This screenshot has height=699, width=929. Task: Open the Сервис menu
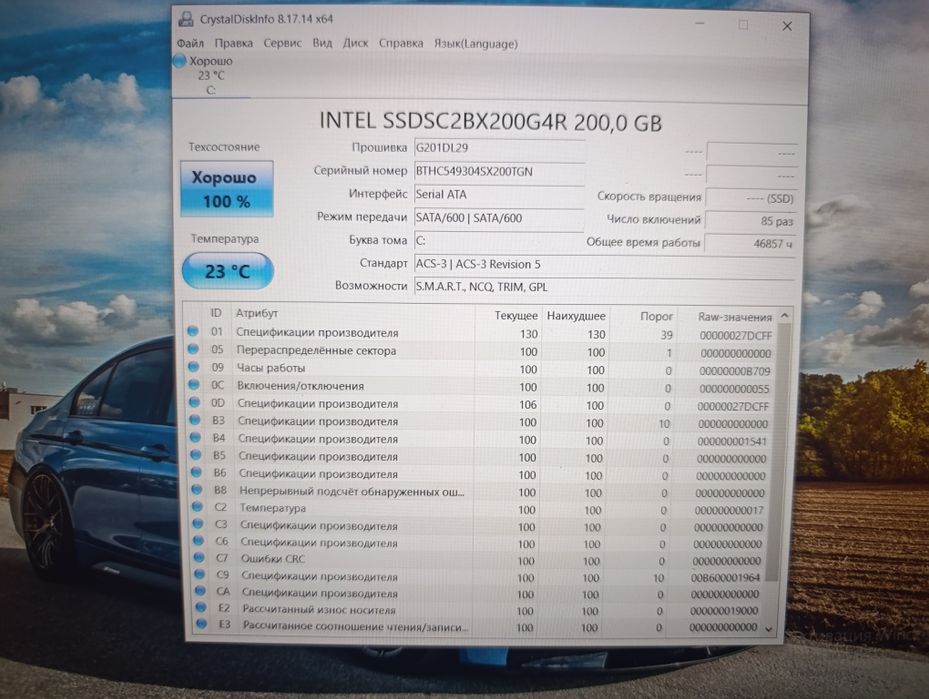[283, 43]
